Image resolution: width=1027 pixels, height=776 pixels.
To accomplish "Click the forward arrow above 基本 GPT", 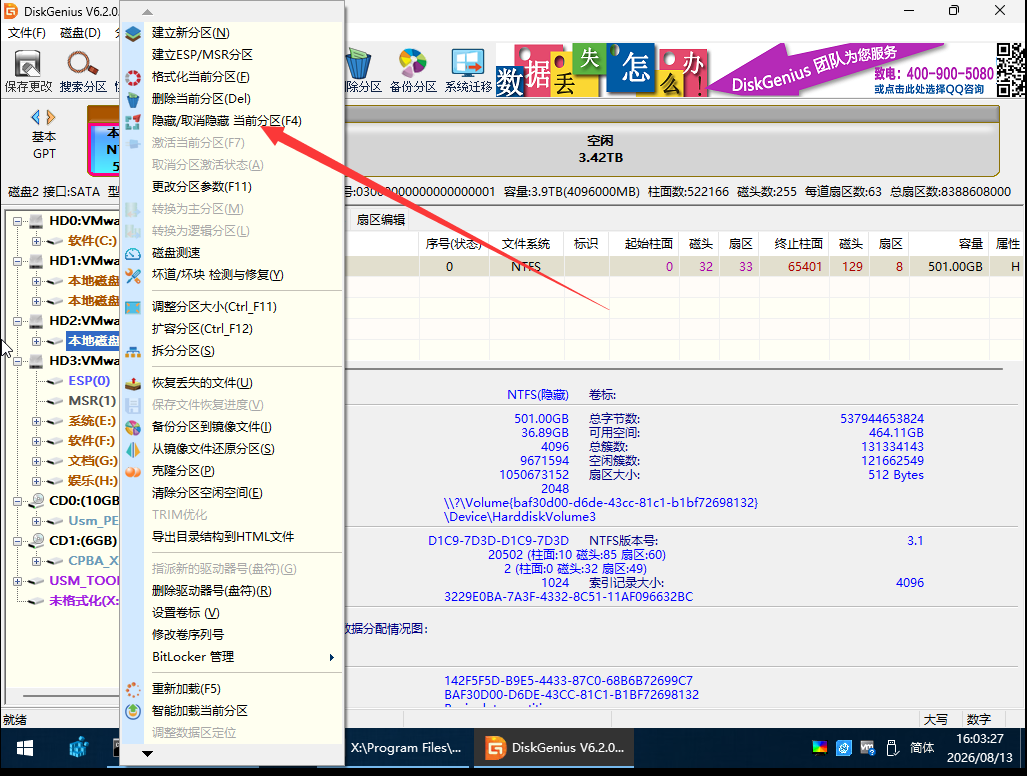I will (51, 117).
